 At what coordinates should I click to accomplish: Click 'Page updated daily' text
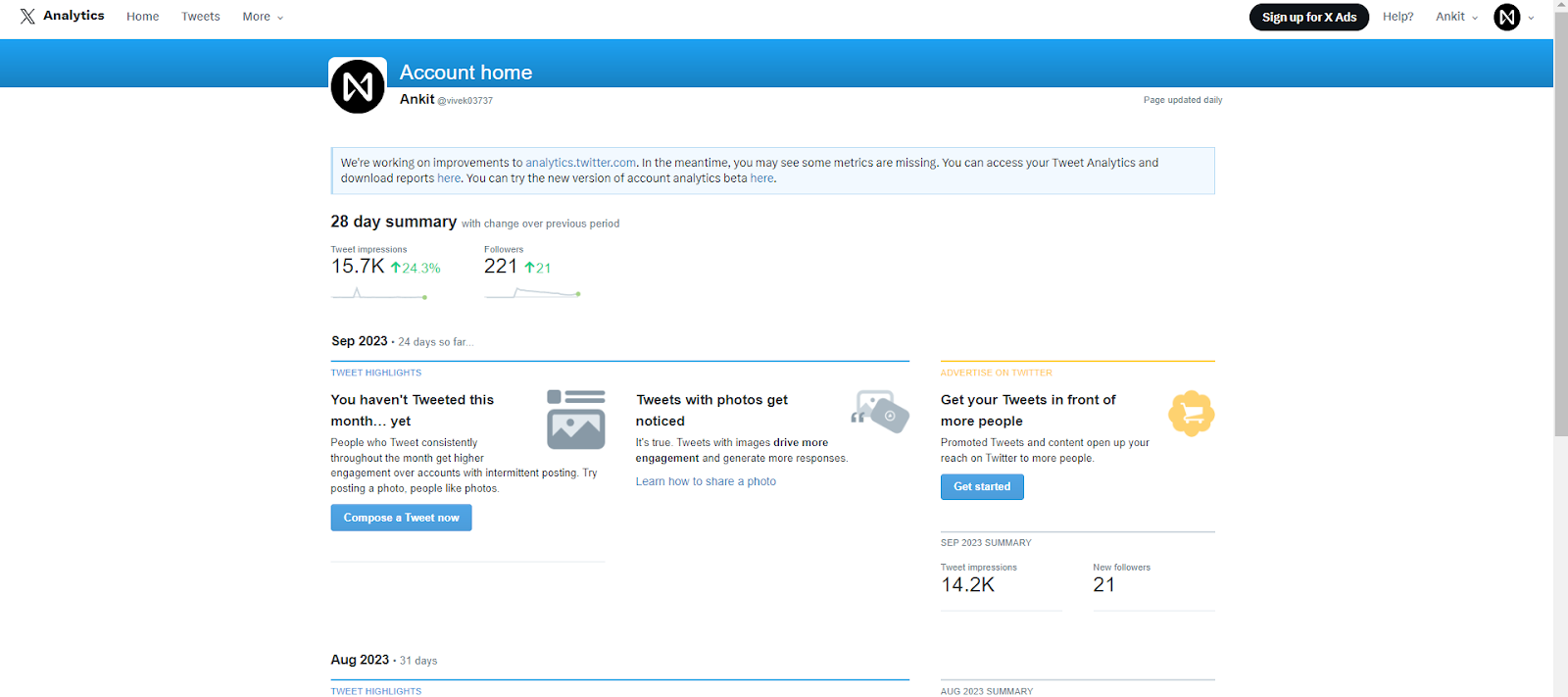point(1183,100)
